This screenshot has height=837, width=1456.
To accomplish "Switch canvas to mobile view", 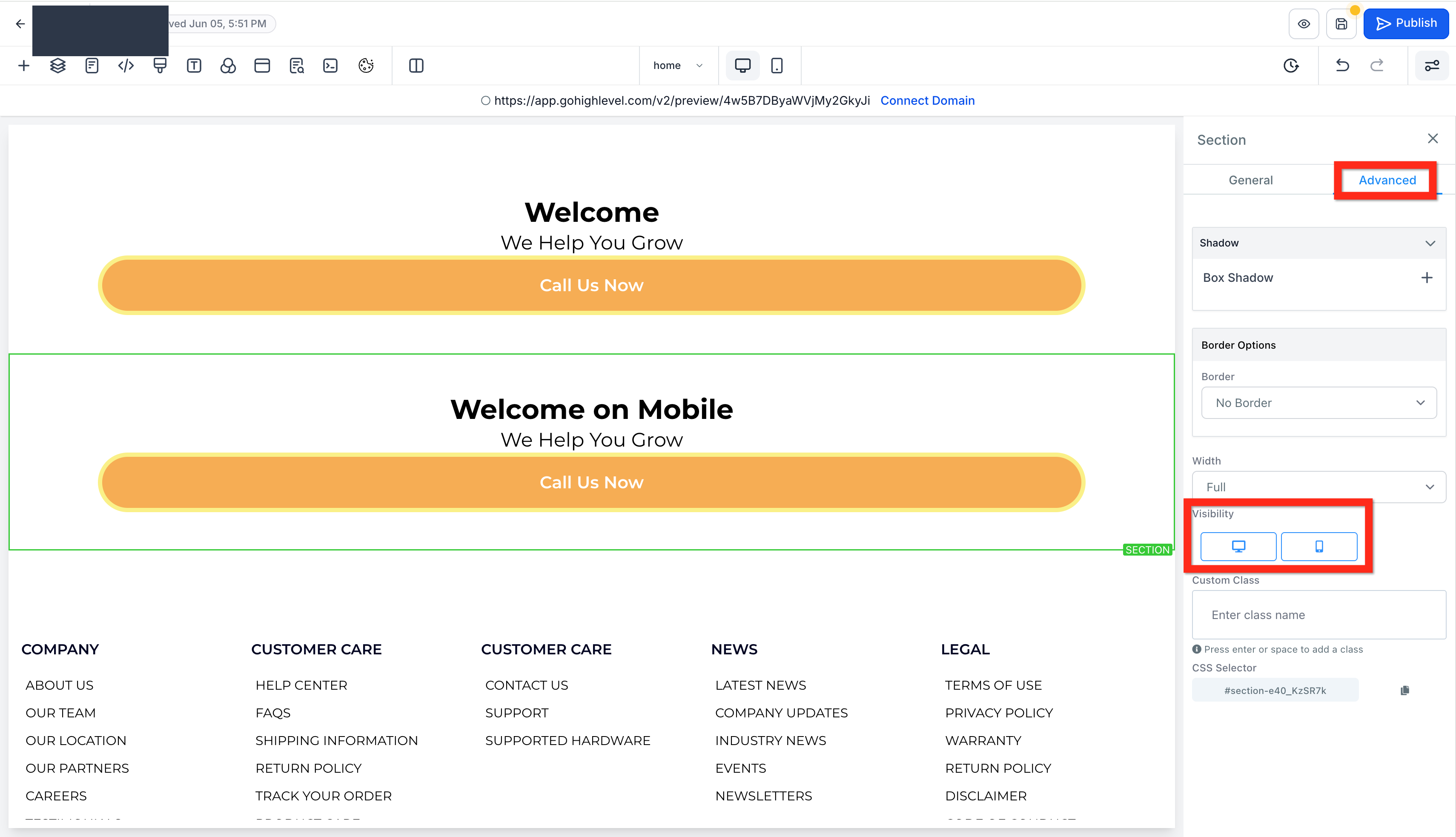I will (x=777, y=66).
